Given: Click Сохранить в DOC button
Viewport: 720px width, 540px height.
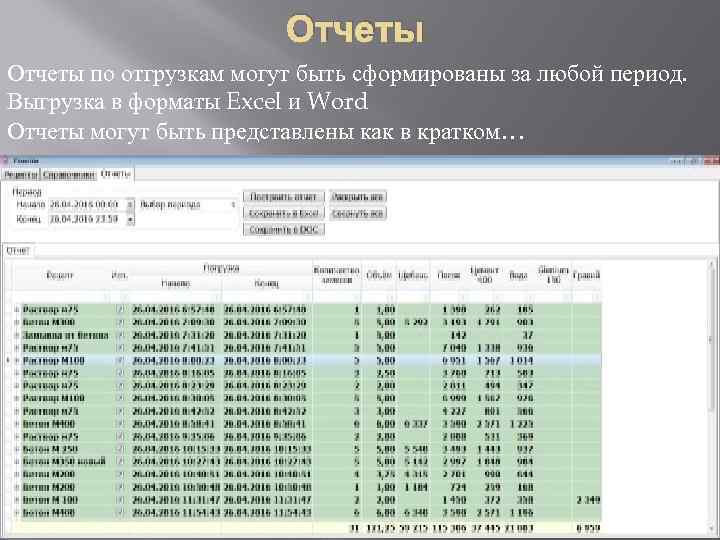Looking at the screenshot, I should coord(284,230).
